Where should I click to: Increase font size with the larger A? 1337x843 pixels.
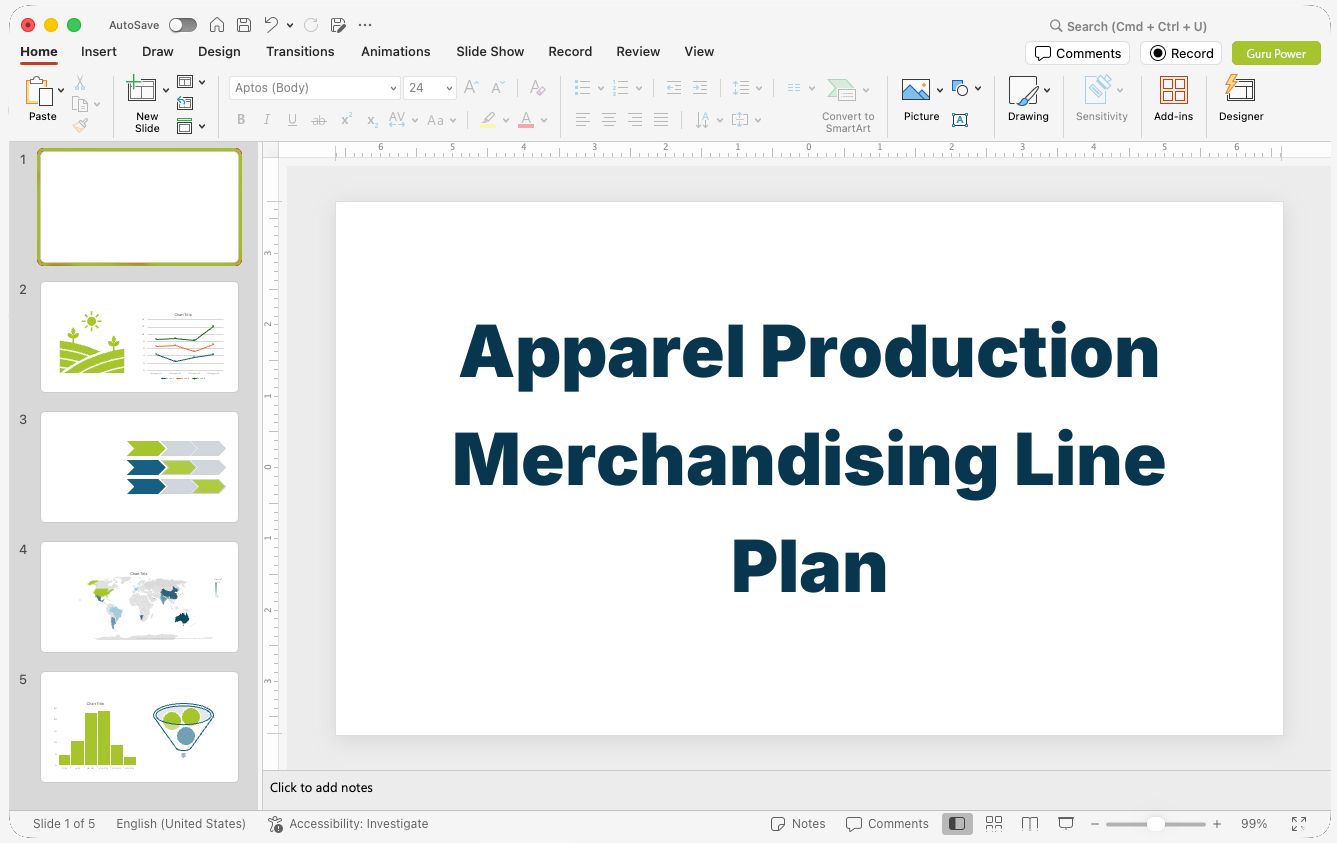tap(472, 88)
